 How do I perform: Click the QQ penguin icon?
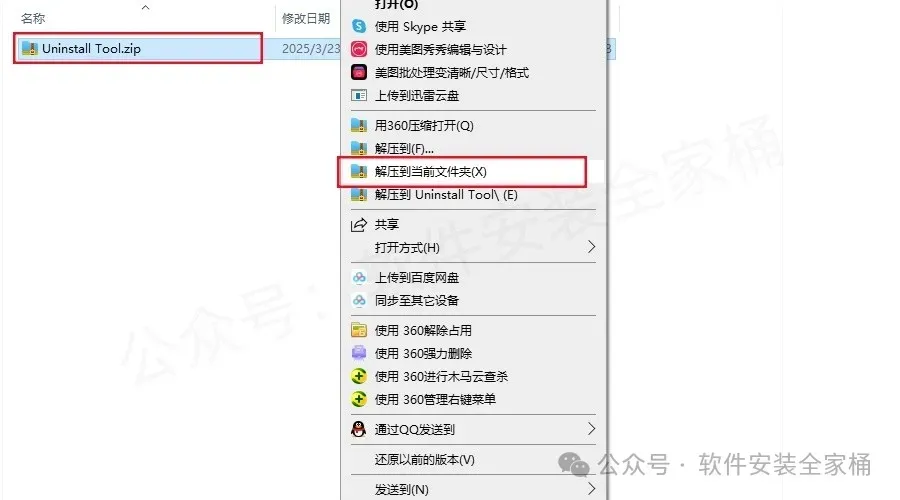click(x=359, y=429)
